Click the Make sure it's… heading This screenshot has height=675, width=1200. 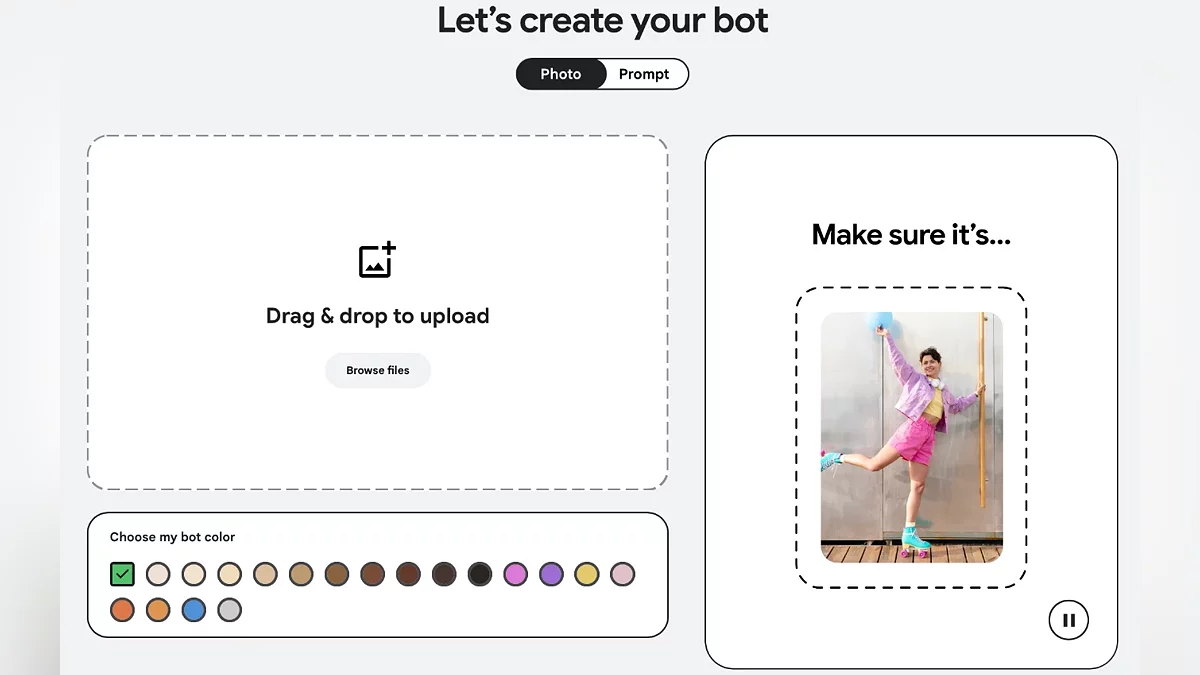click(911, 235)
